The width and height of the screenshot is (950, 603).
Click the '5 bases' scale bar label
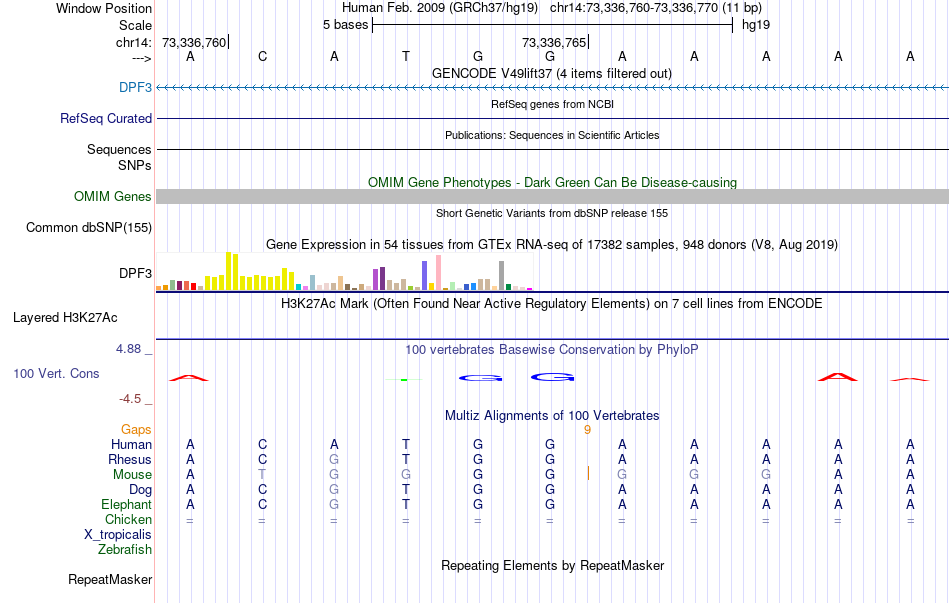coord(345,25)
